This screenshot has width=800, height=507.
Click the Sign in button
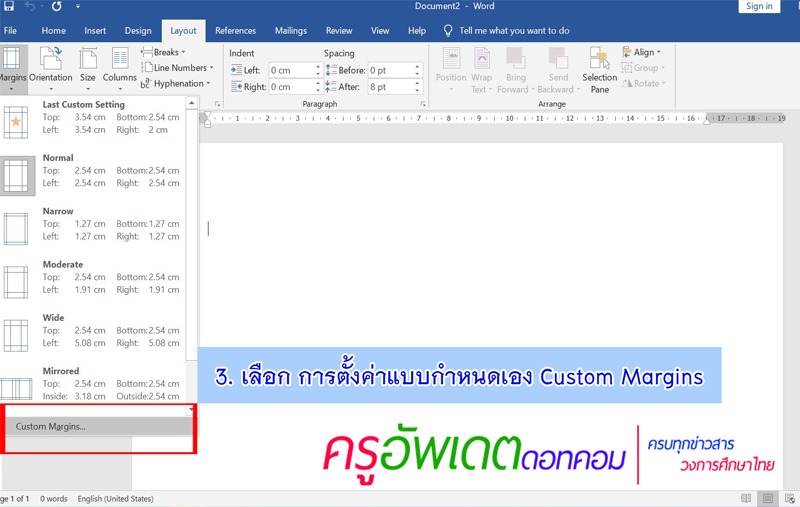click(x=759, y=6)
